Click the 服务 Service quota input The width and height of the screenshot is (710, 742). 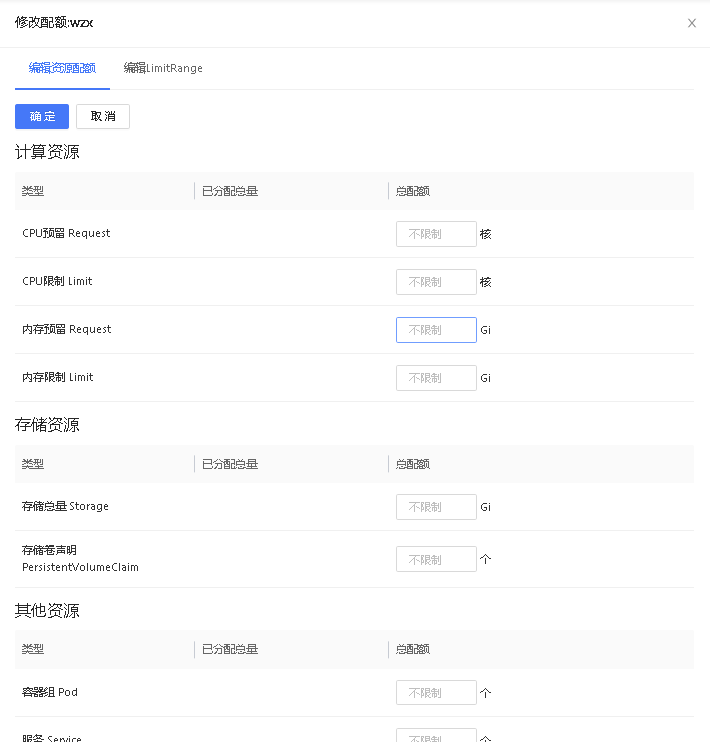point(436,736)
